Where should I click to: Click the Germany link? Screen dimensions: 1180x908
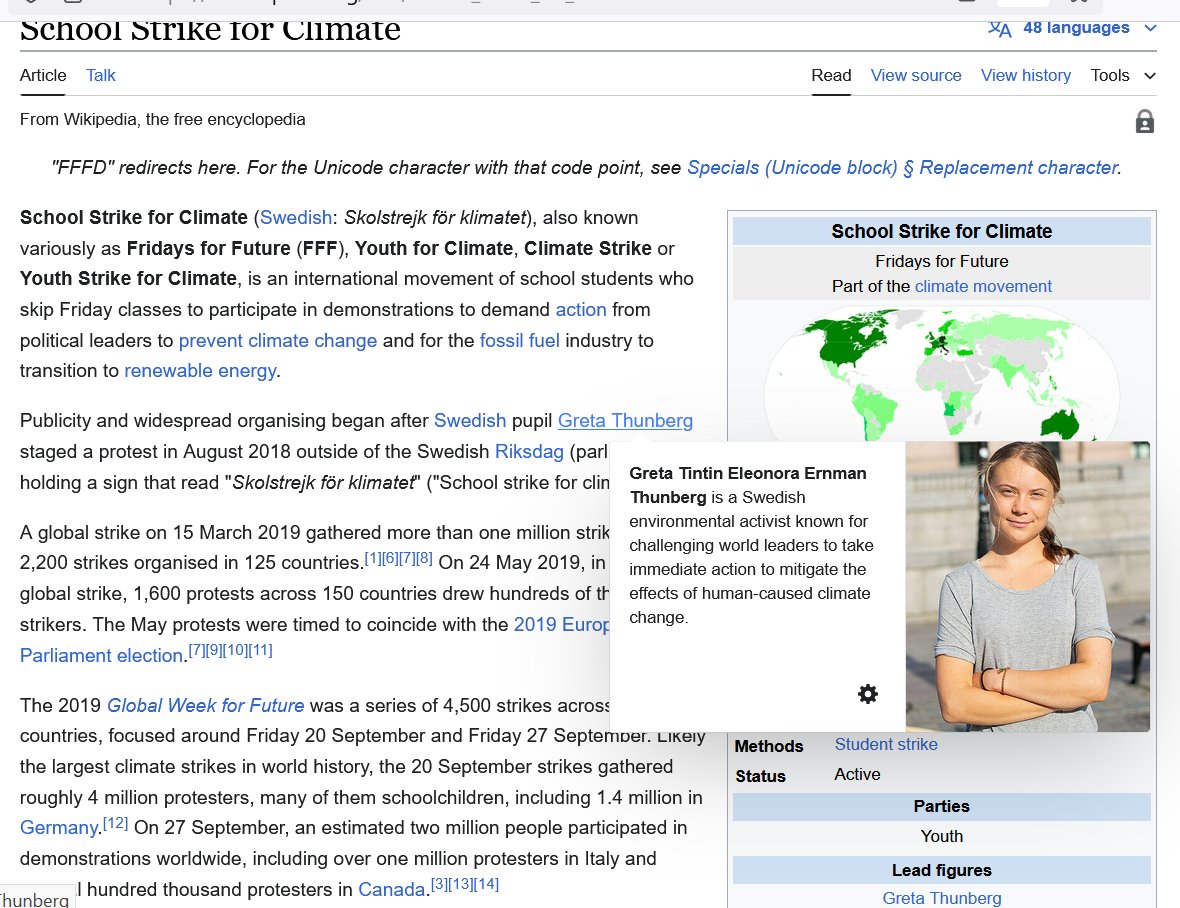tap(59, 828)
